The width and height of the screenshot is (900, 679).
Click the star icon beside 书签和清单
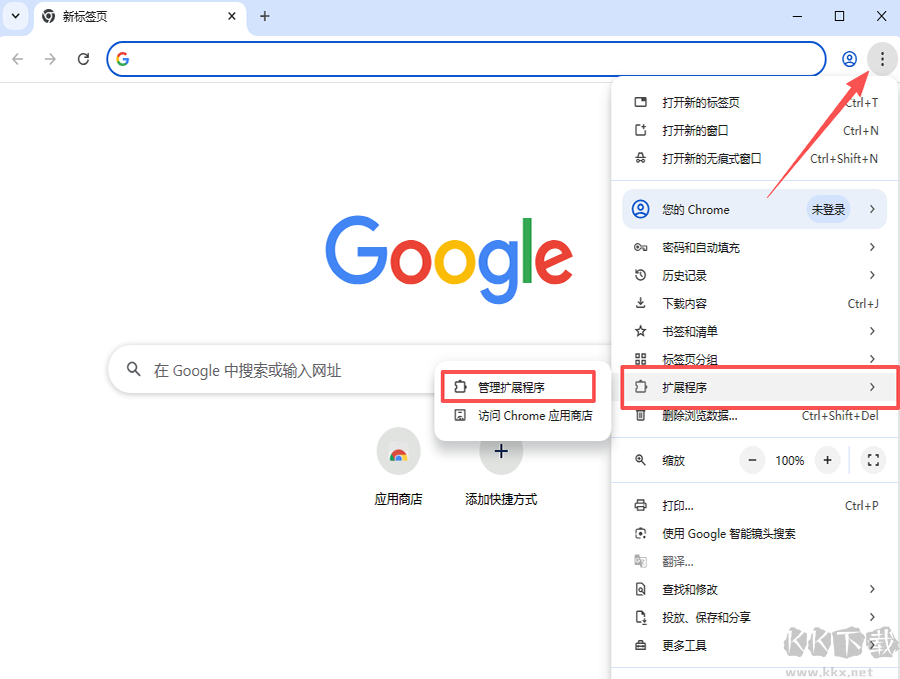[641, 331]
